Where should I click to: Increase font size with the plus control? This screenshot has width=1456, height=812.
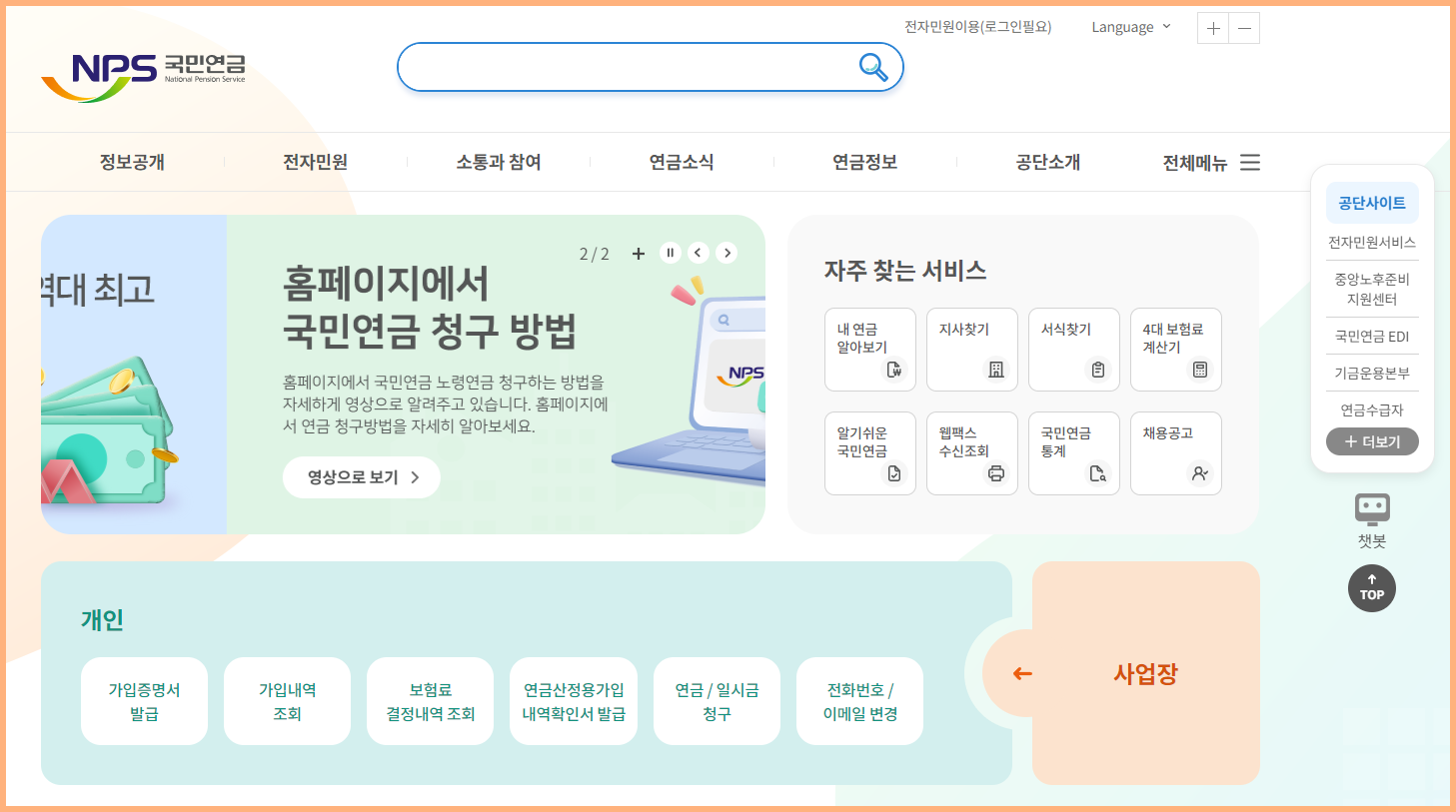pyautogui.click(x=1212, y=28)
